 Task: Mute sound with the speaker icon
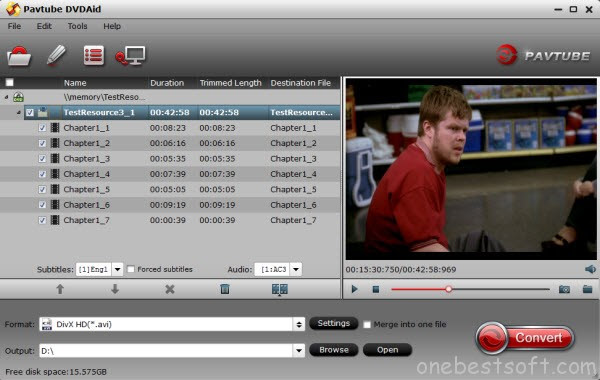click(590, 269)
